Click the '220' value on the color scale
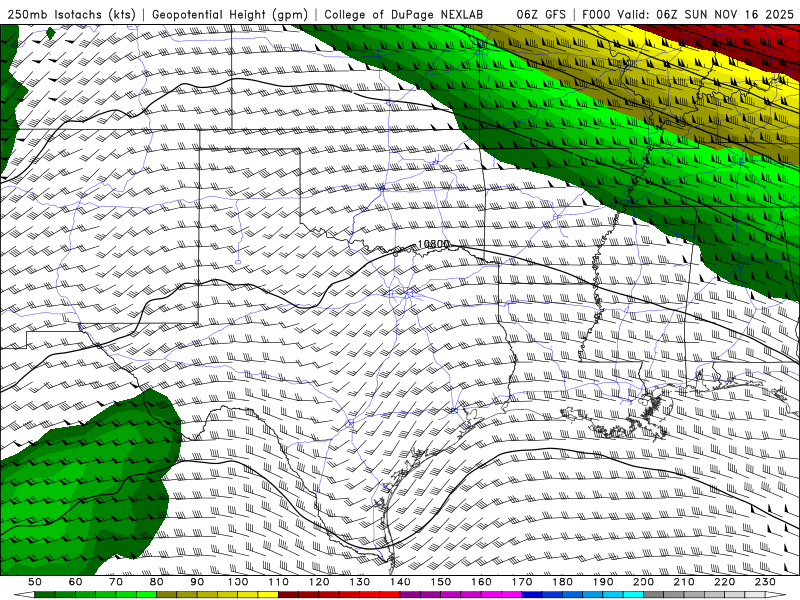Screen dimensions: 800x600 pos(725,582)
